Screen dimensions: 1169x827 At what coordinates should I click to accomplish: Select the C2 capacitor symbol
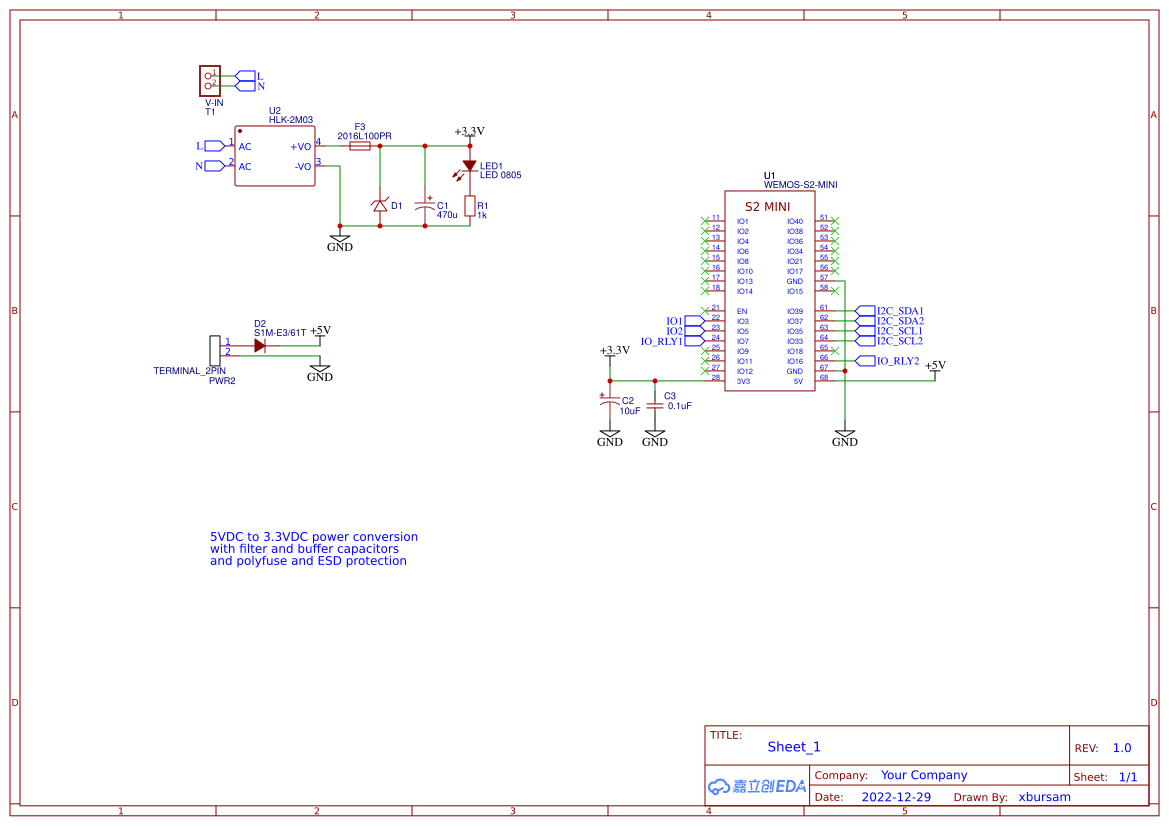pos(610,401)
